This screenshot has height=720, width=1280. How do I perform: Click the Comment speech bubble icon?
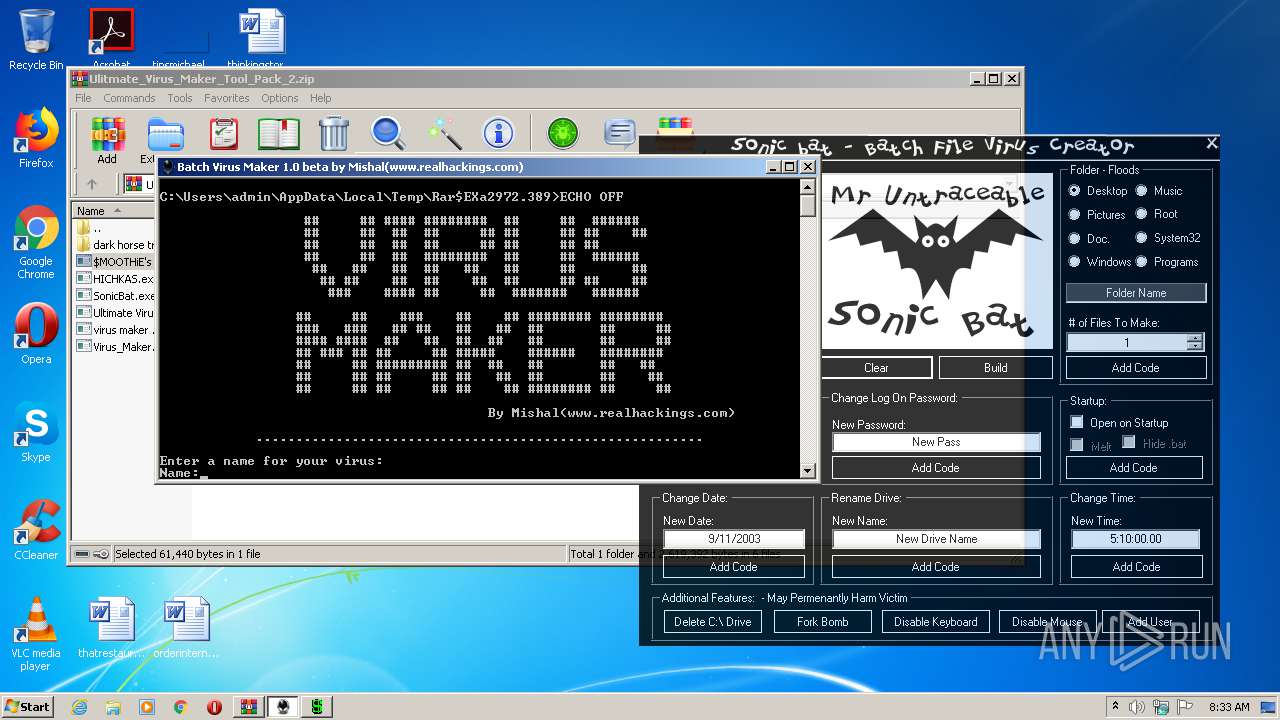click(x=620, y=134)
